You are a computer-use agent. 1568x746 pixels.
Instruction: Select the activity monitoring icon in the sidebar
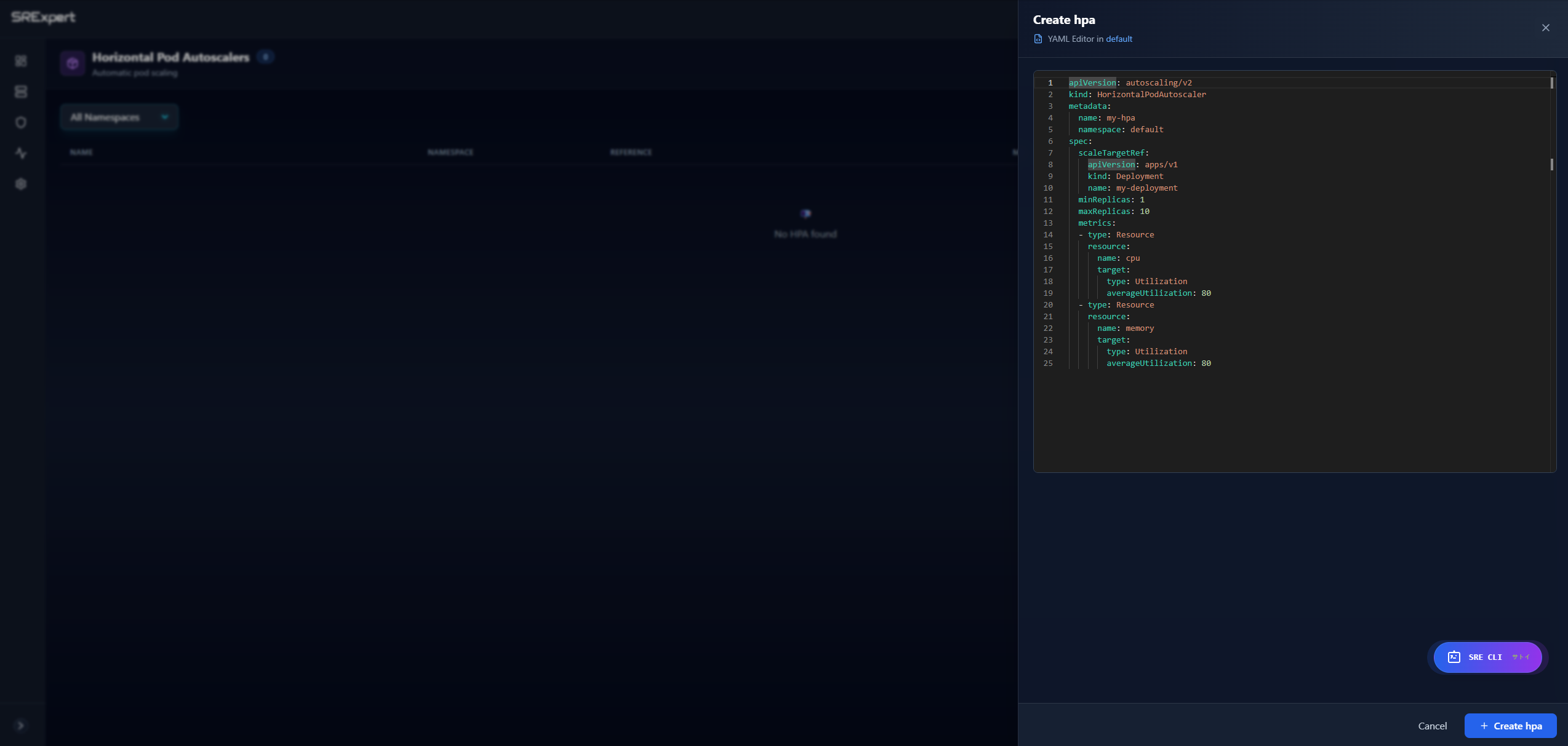[x=21, y=153]
